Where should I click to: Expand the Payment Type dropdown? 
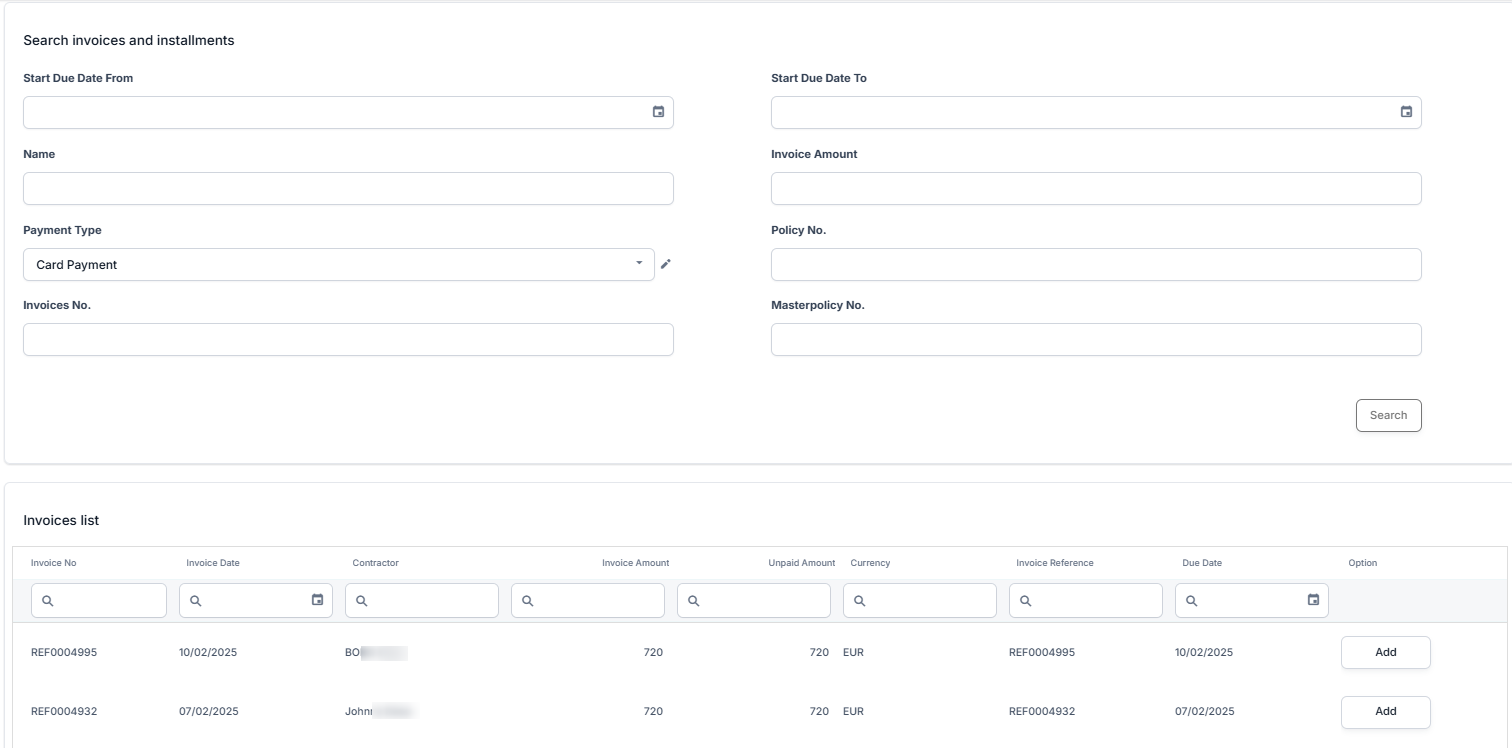[639, 263]
